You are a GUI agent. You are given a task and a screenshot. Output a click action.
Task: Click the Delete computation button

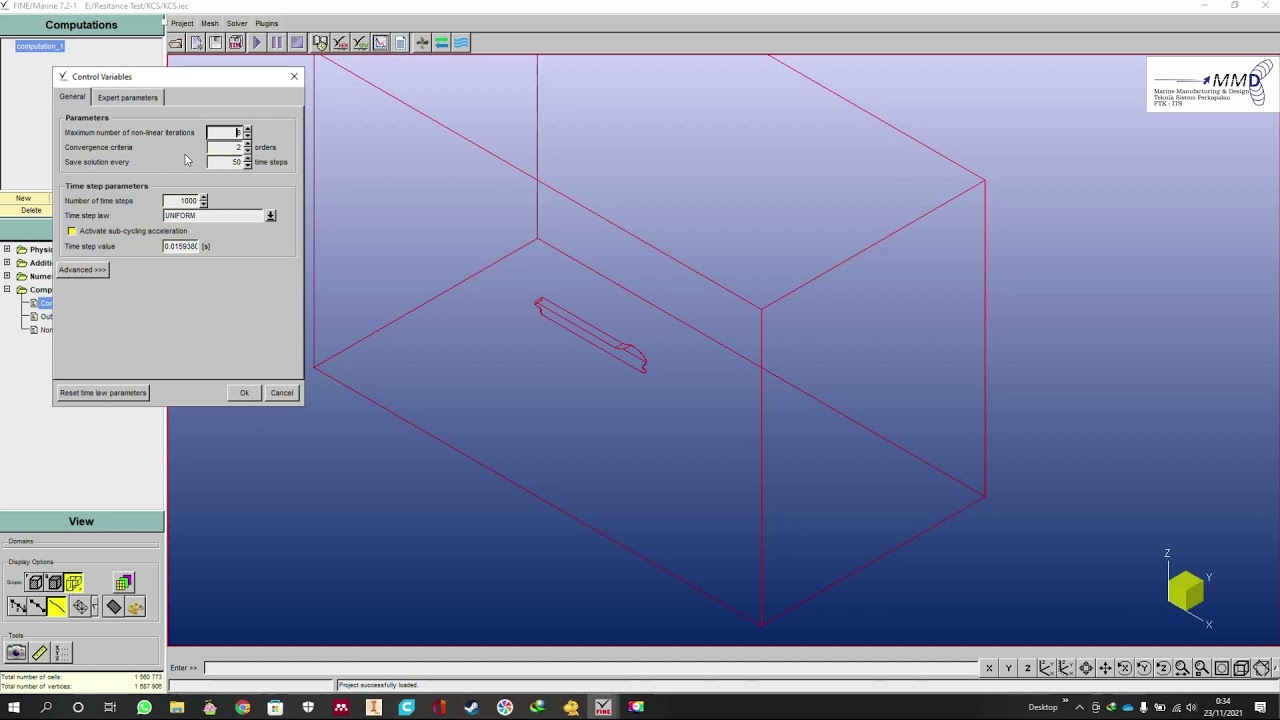(31, 210)
